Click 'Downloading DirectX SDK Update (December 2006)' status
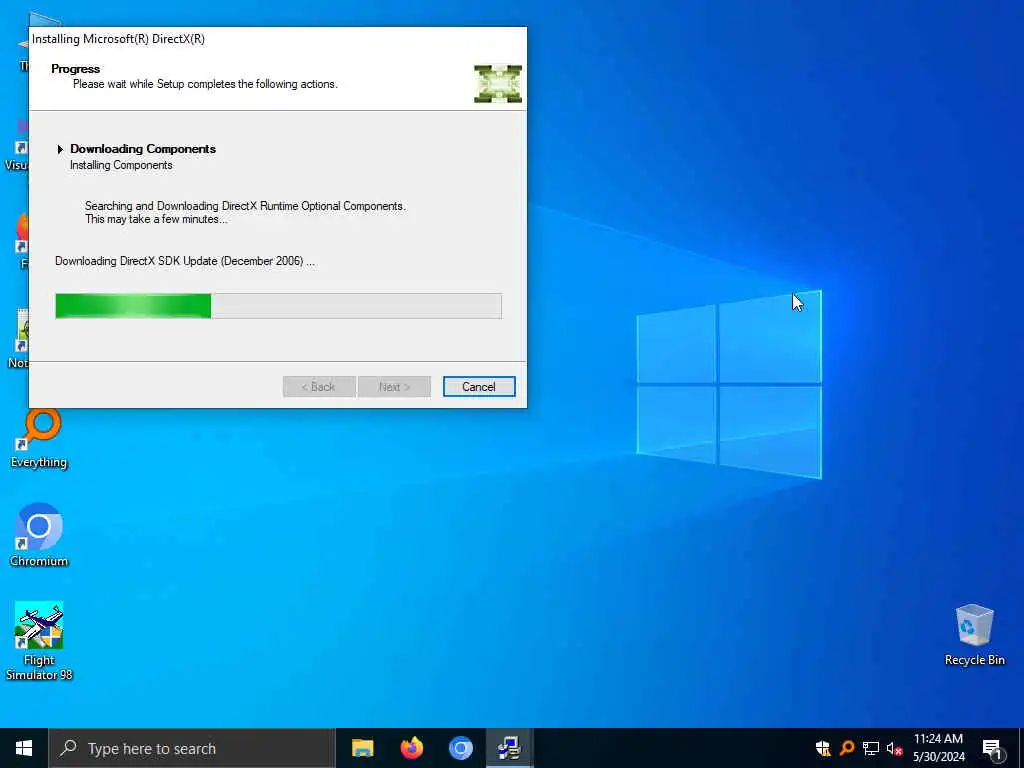Screen dimensions: 1024x768 pos(185,261)
